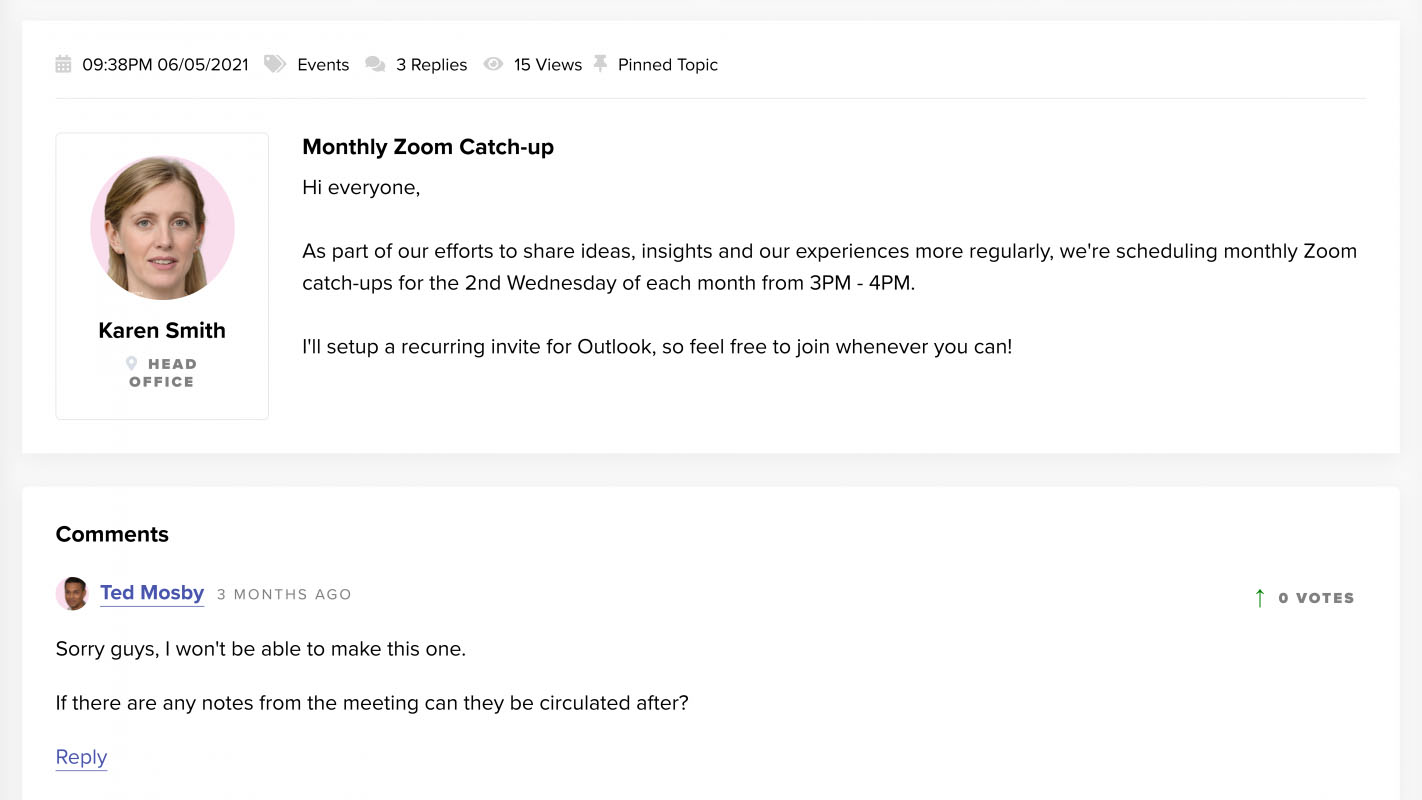Viewport: 1422px width, 800px height.
Task: Upvote Ted Mosby's comment with green arrow
Action: 1260,598
